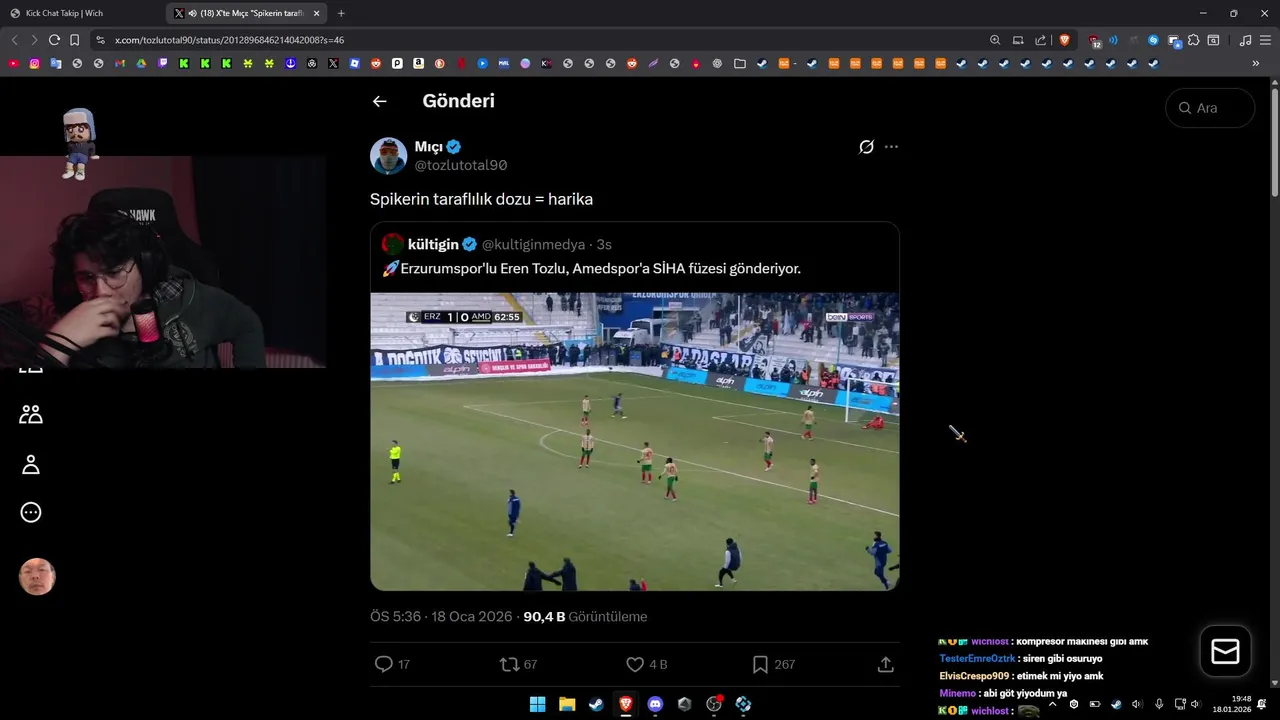Open quoted kültigin account name
This screenshot has width=1280, height=720.
tap(433, 244)
